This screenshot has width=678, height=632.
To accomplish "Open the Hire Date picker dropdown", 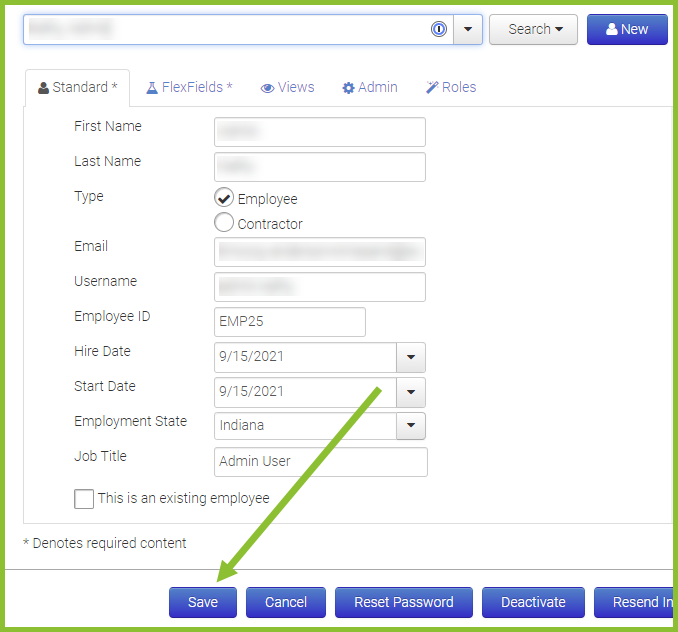I will 411,357.
